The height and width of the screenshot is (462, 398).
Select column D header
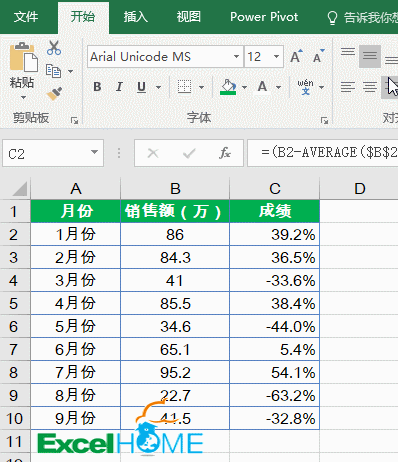pyautogui.click(x=359, y=189)
